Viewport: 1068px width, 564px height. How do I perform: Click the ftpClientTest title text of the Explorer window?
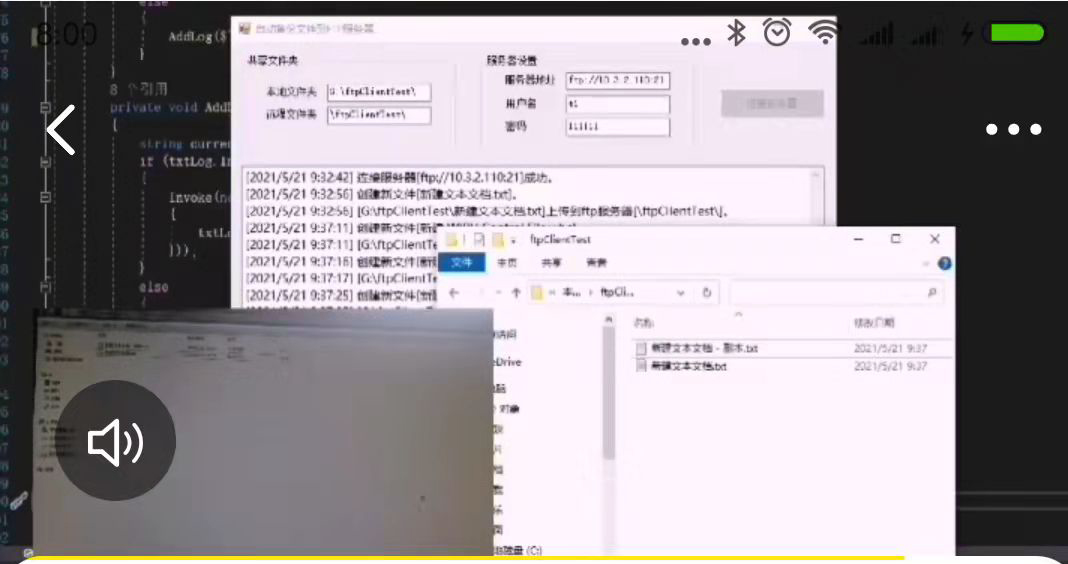point(560,240)
